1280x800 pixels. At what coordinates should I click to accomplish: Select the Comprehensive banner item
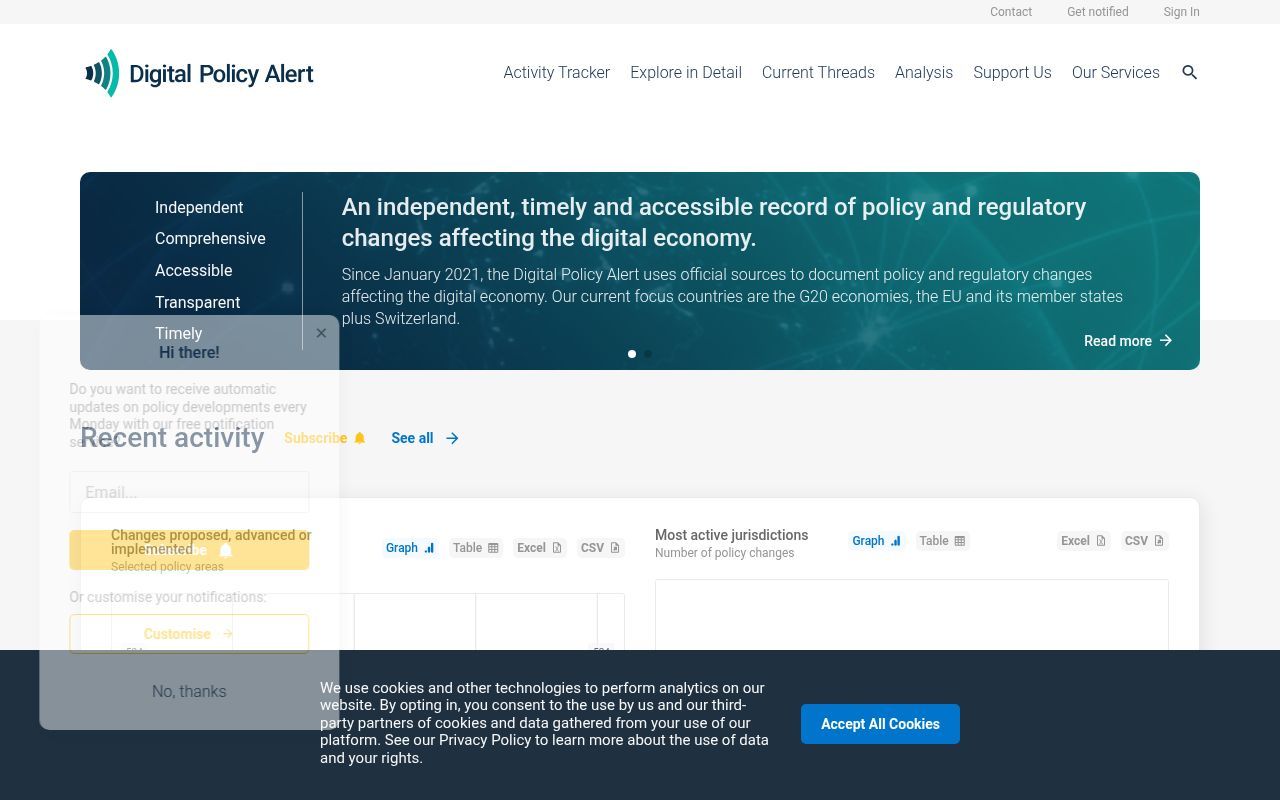pos(210,238)
